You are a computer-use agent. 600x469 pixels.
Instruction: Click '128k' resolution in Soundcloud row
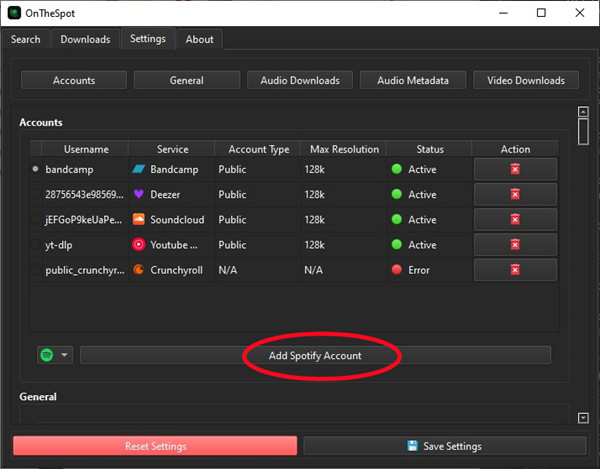315,220
